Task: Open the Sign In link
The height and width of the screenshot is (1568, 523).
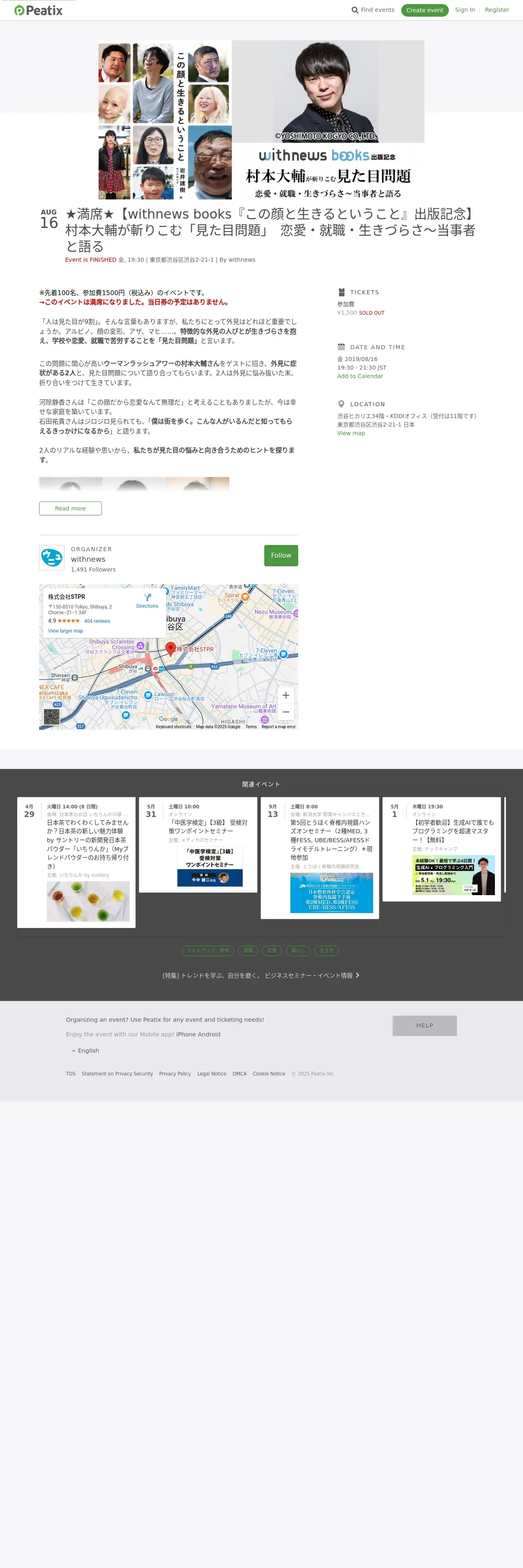Action: tap(465, 10)
